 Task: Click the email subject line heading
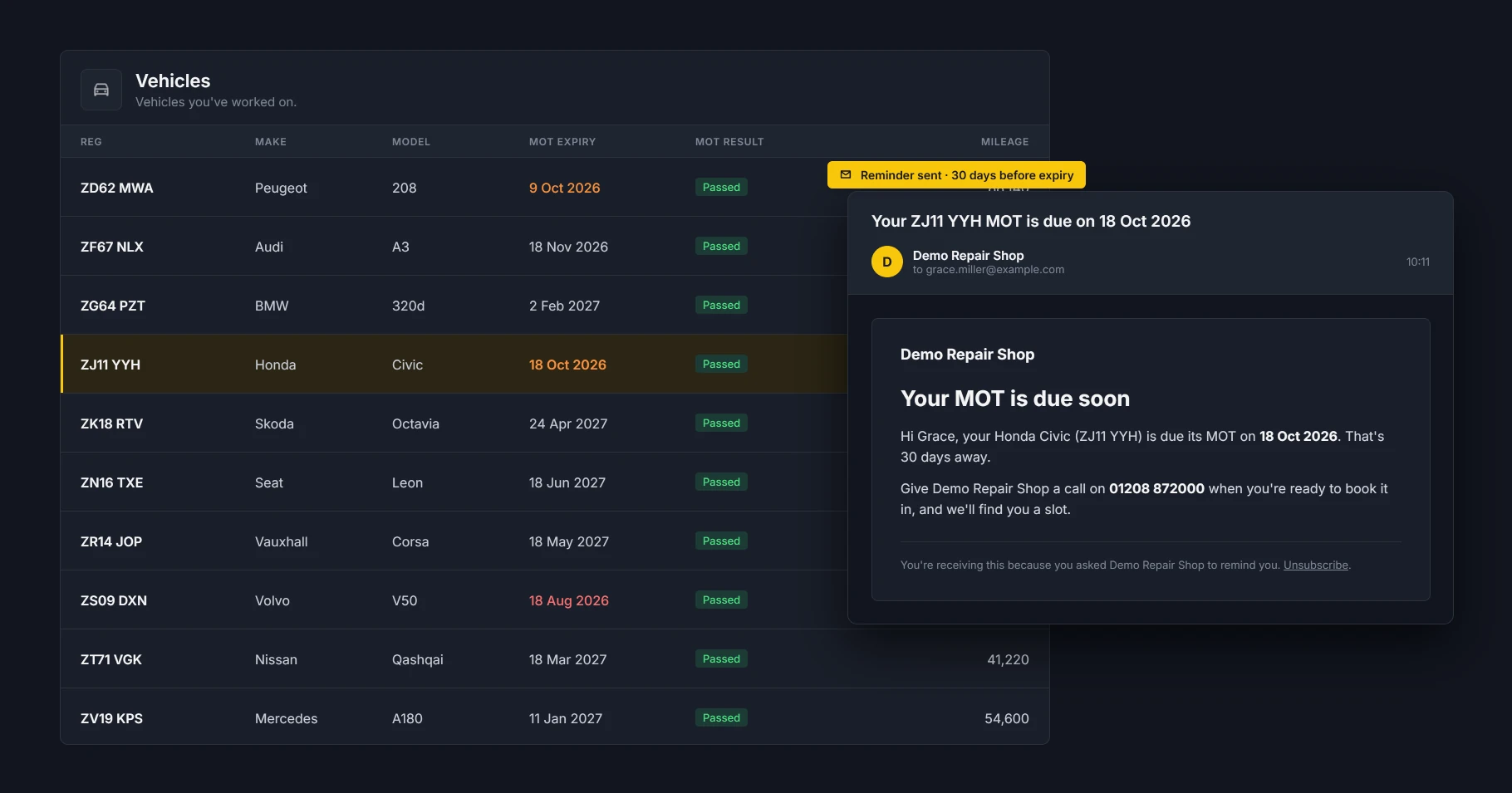[1031, 221]
